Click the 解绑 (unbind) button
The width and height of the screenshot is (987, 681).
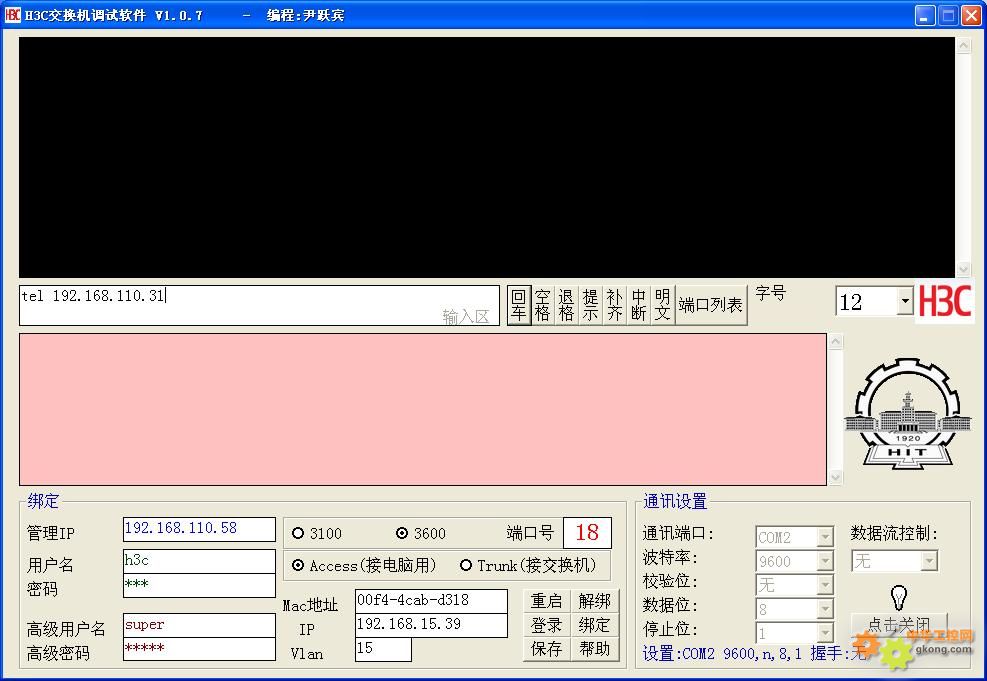(x=594, y=601)
